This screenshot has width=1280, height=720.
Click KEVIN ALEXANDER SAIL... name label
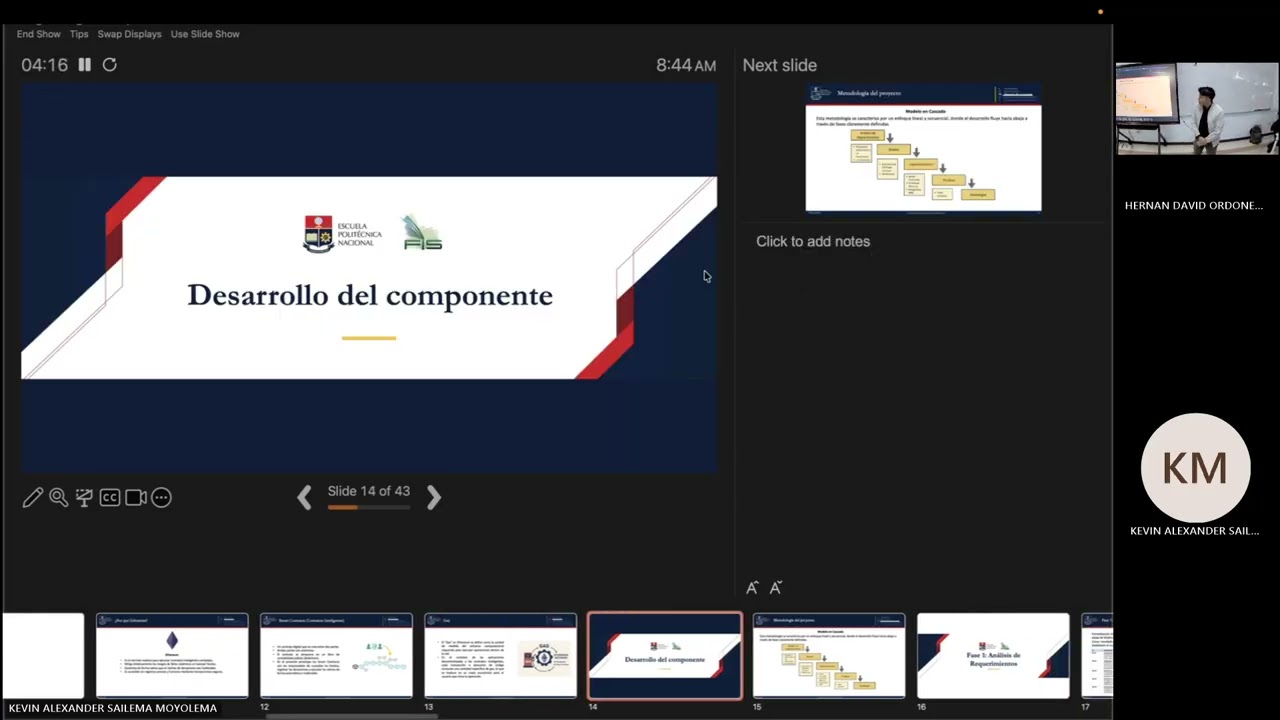(x=1194, y=531)
